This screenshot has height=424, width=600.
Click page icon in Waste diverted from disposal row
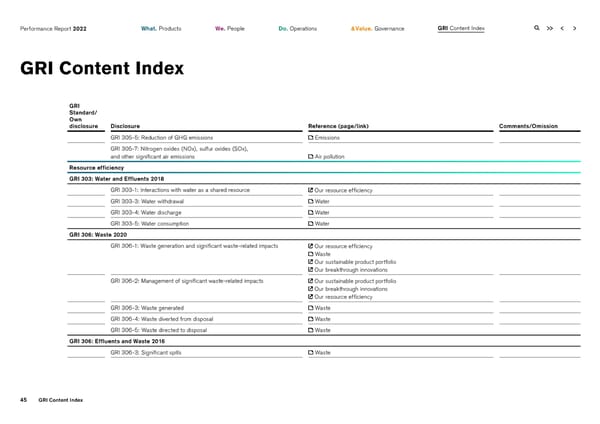click(x=311, y=319)
